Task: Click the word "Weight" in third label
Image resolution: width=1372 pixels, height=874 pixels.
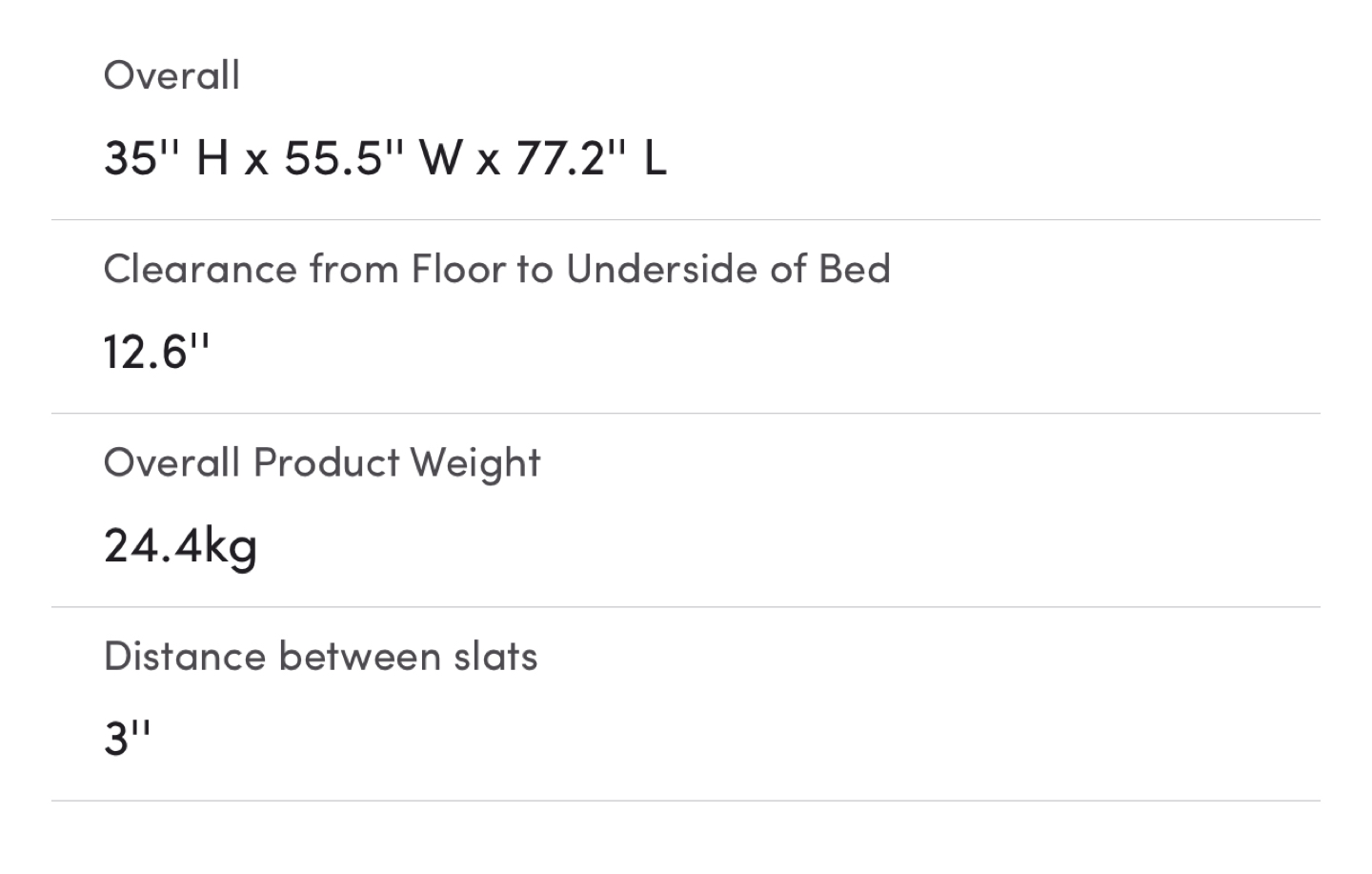Action: click(475, 463)
